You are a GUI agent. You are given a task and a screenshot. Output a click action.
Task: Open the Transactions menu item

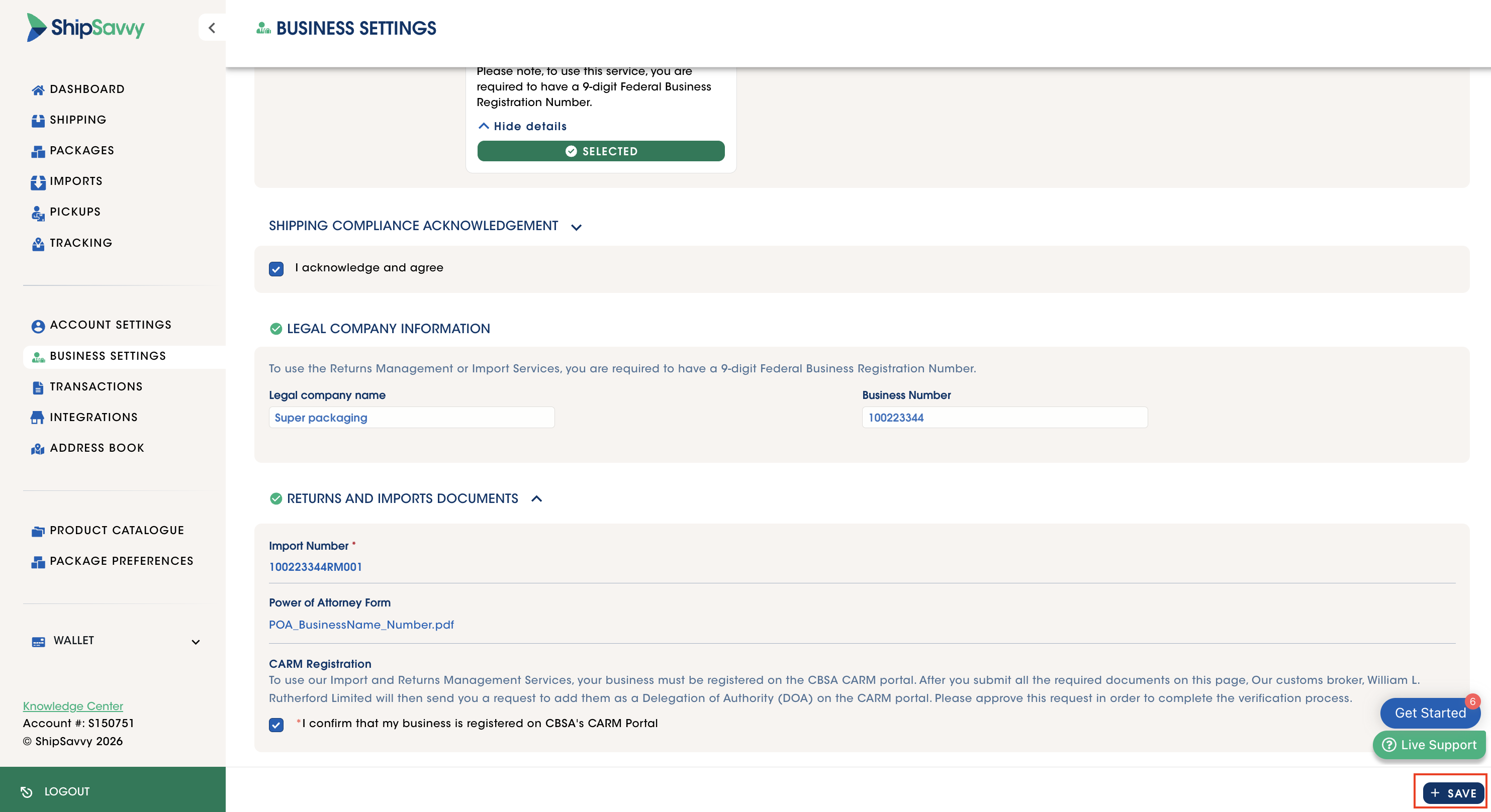(x=96, y=387)
